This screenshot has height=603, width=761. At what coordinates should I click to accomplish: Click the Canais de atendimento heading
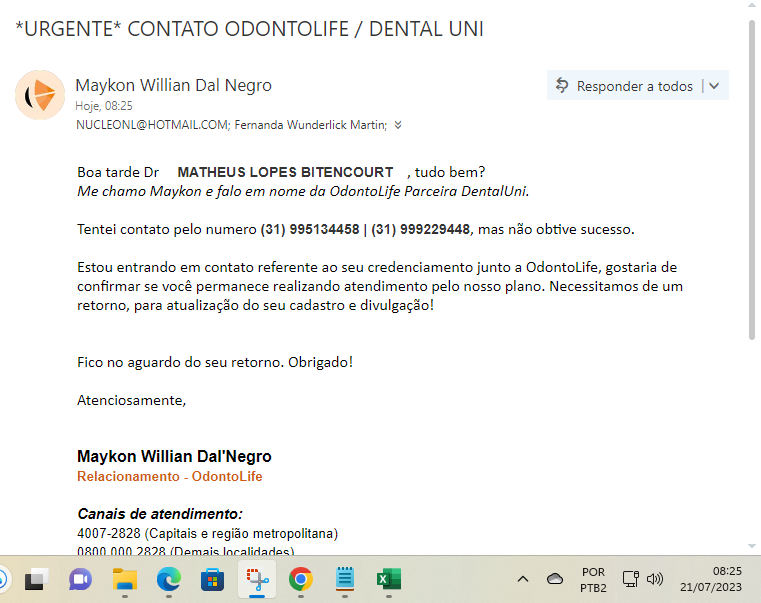[160, 514]
